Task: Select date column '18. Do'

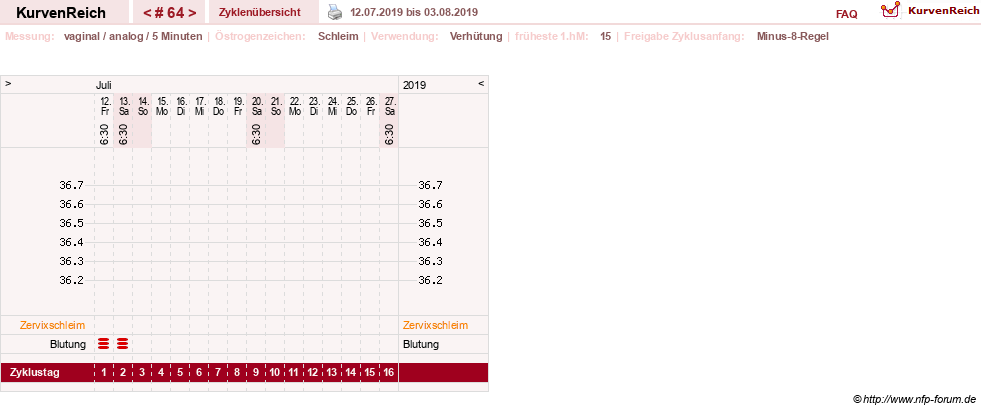Action: click(x=218, y=106)
